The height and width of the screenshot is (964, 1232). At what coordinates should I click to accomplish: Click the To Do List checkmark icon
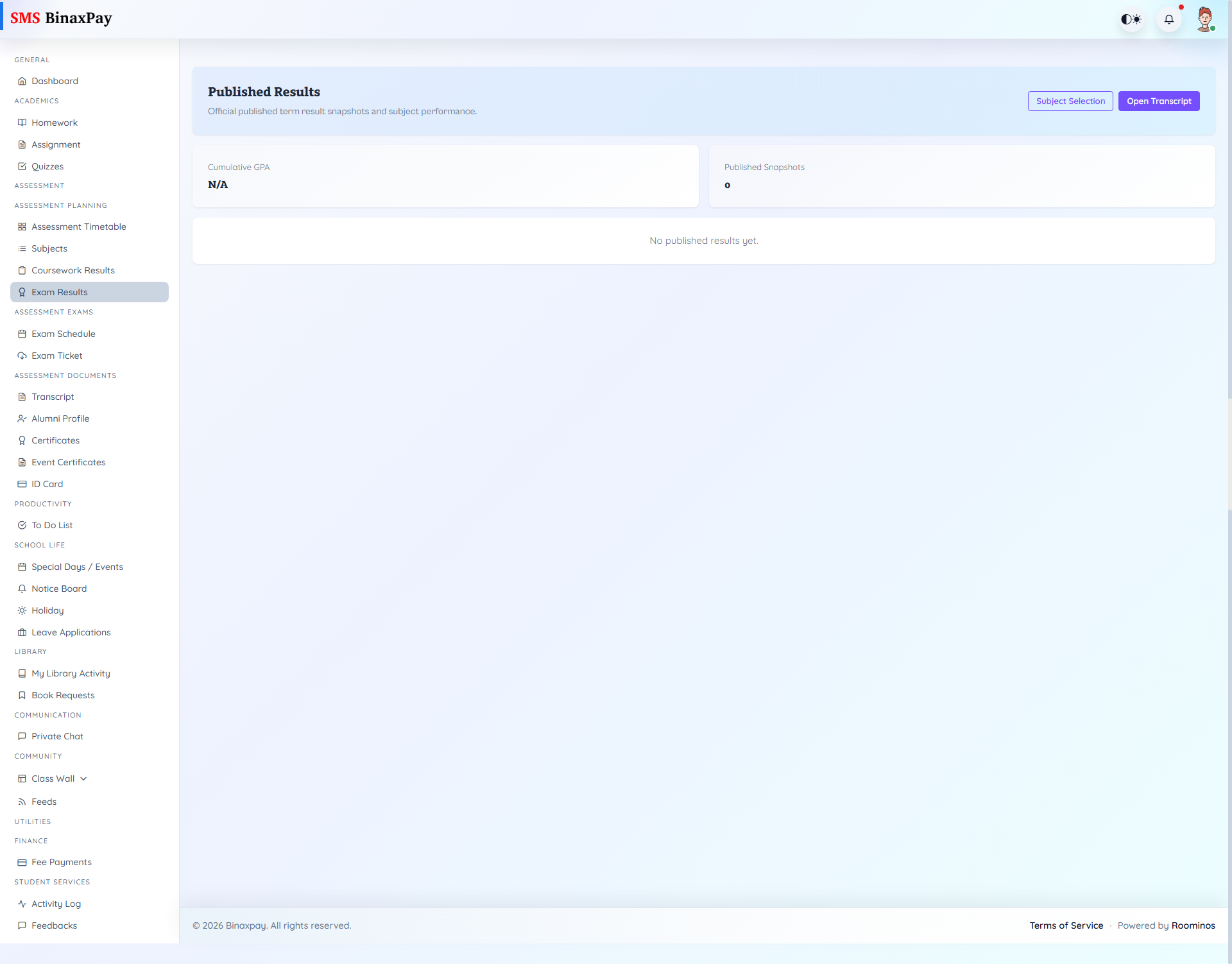tap(22, 525)
